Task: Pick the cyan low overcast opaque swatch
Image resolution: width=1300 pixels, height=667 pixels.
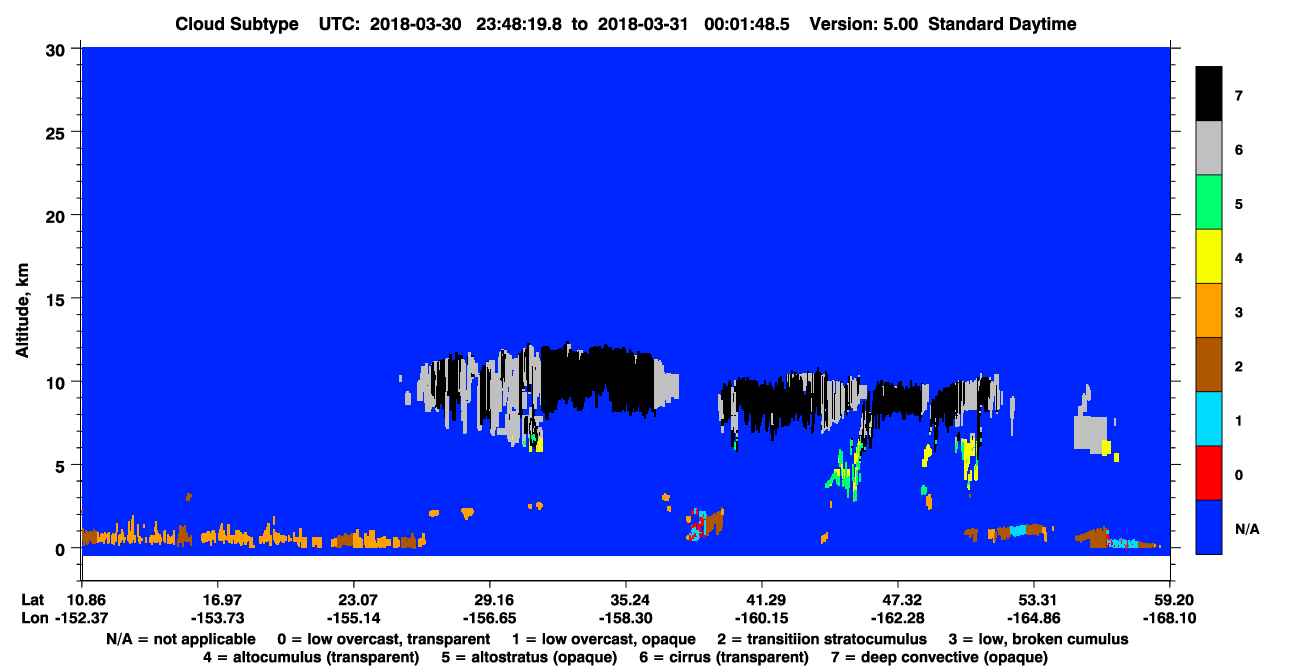Action: pyautogui.click(x=1209, y=419)
